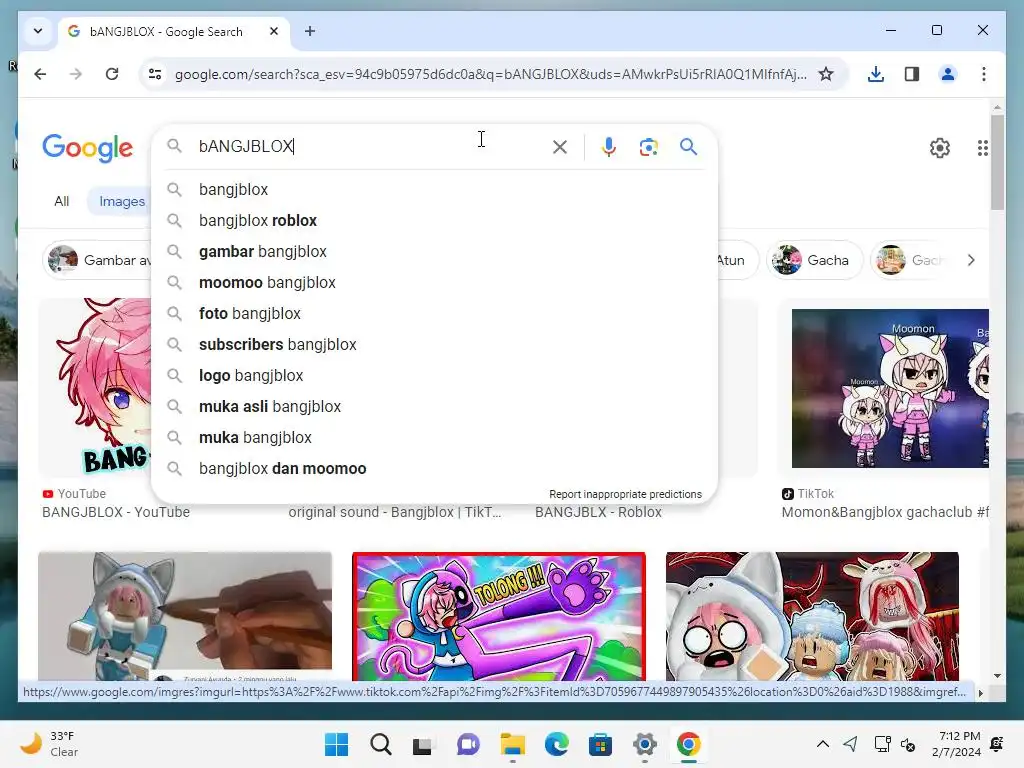This screenshot has width=1024, height=768.
Task: Open a new tab with plus button
Action: point(310,31)
